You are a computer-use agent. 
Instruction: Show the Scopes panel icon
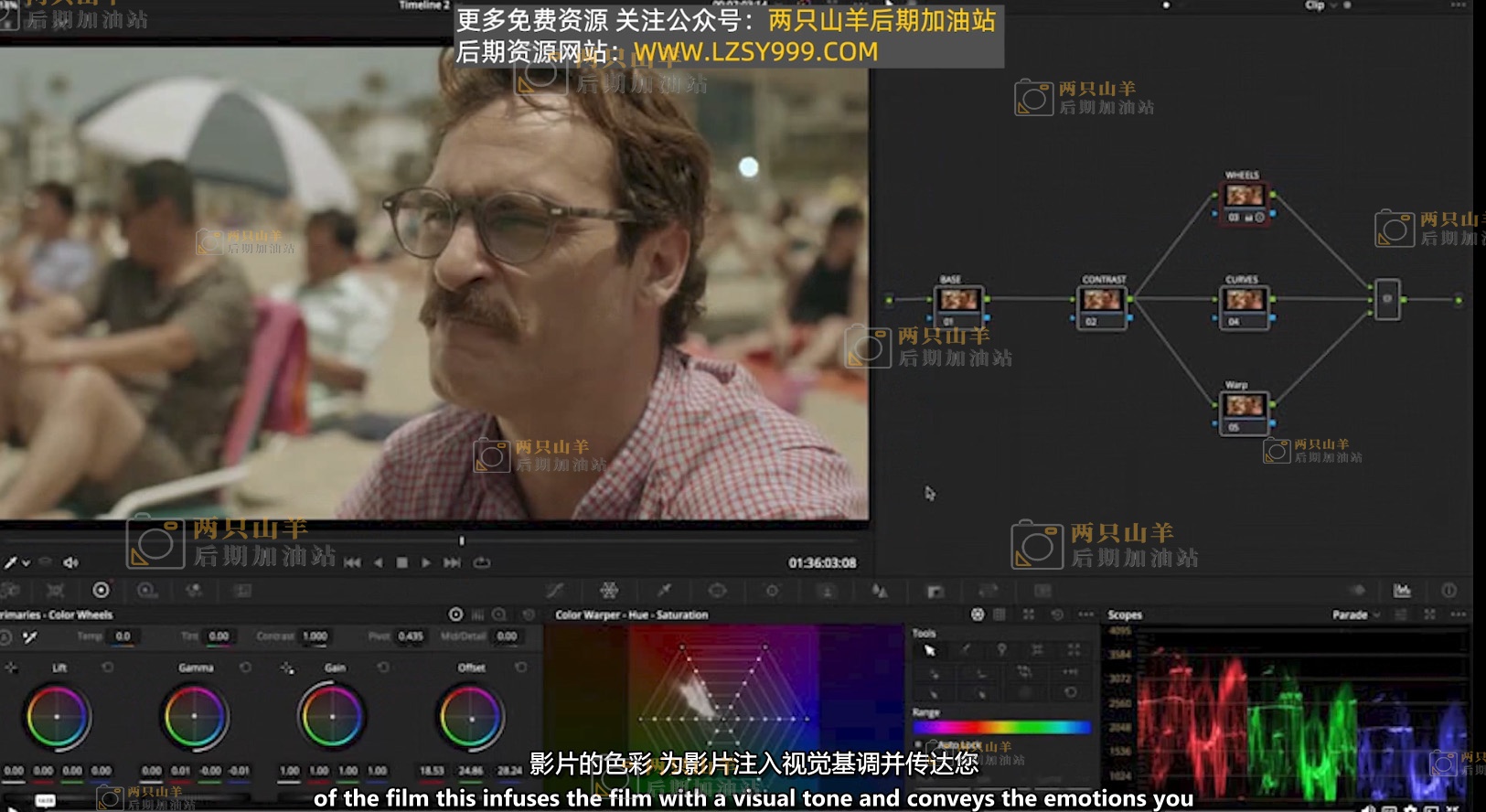pos(1402,591)
